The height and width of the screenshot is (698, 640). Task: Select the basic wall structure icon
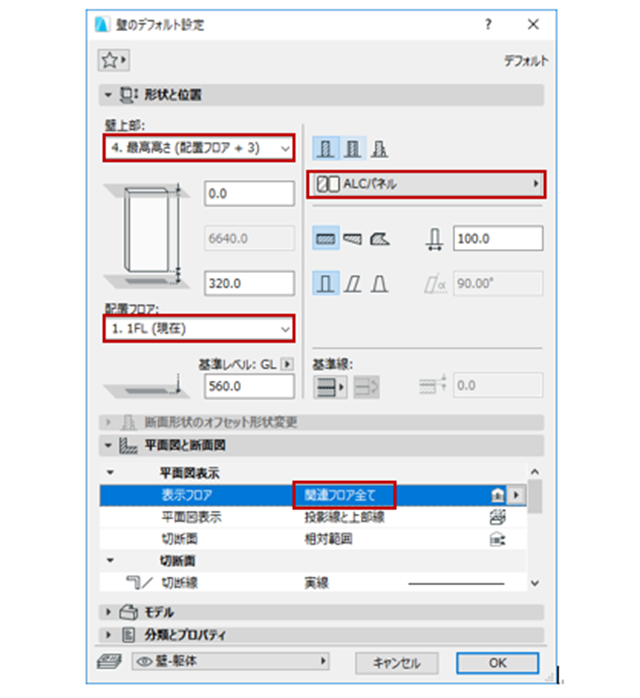tap(325, 148)
